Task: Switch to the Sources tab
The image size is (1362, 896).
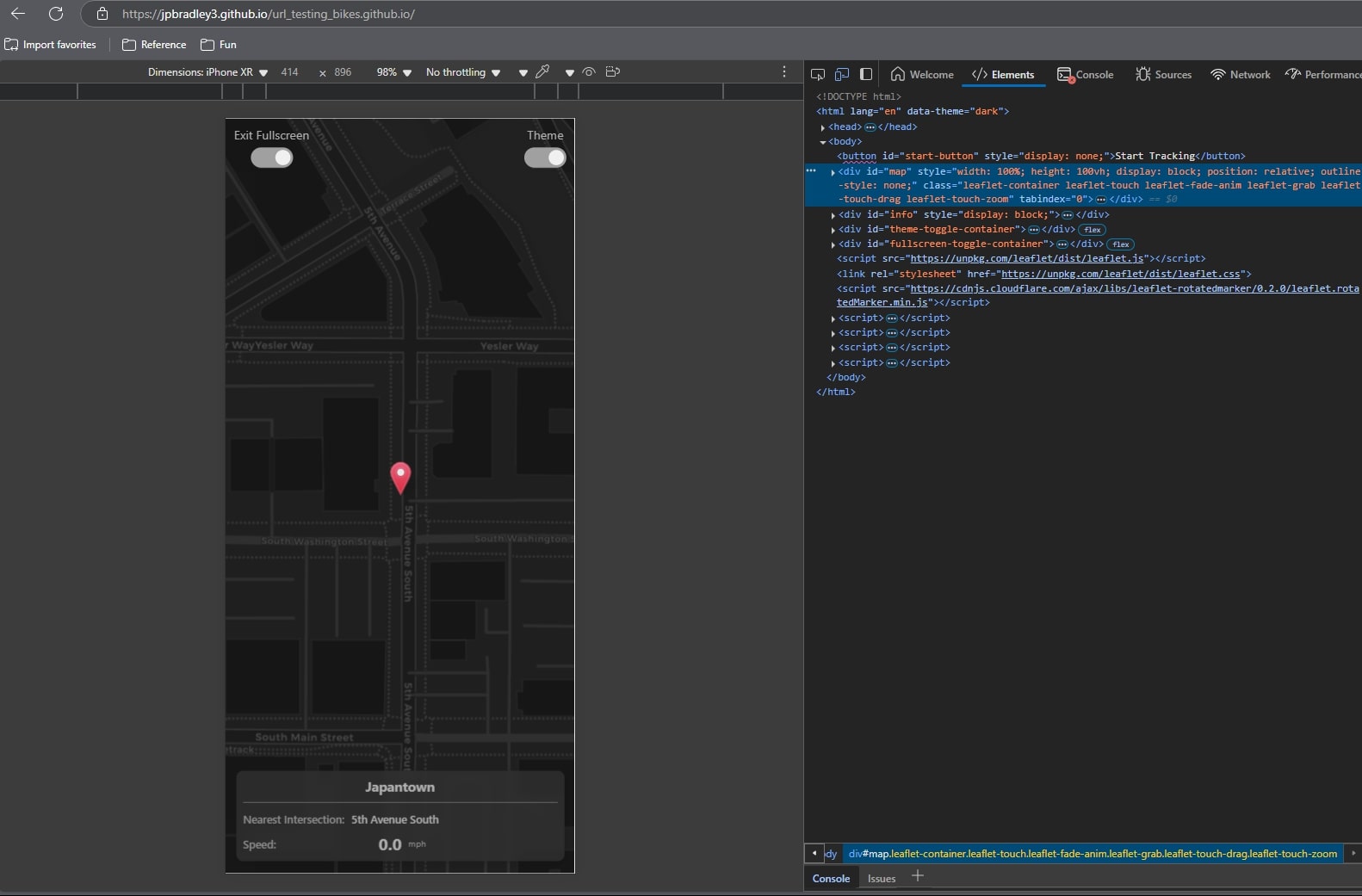Action: tap(1163, 74)
